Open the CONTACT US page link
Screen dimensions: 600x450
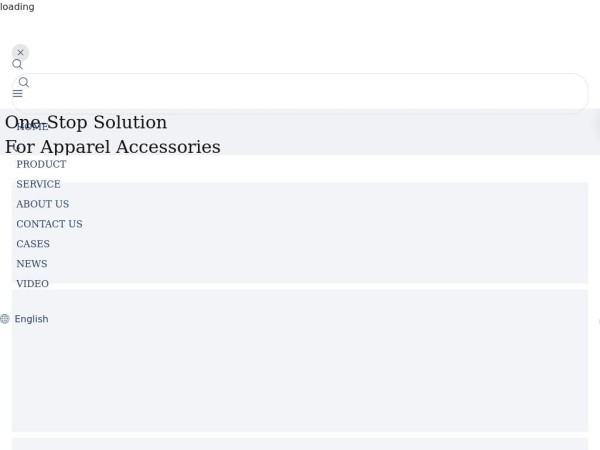pyautogui.click(x=49, y=224)
